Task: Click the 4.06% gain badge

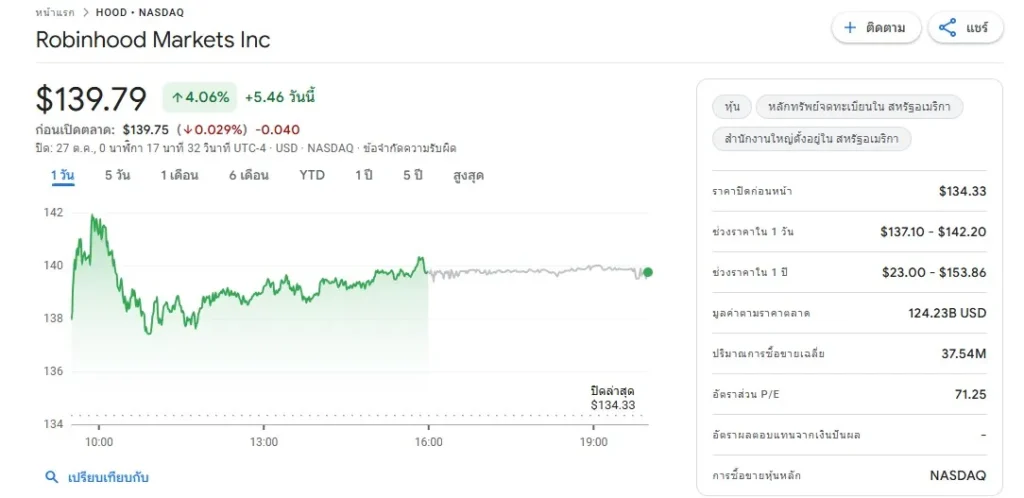Action: click(x=200, y=98)
